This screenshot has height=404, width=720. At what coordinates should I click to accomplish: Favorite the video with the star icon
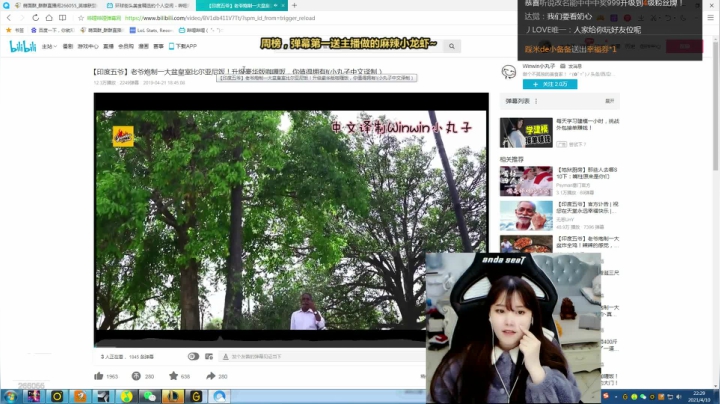(173, 376)
